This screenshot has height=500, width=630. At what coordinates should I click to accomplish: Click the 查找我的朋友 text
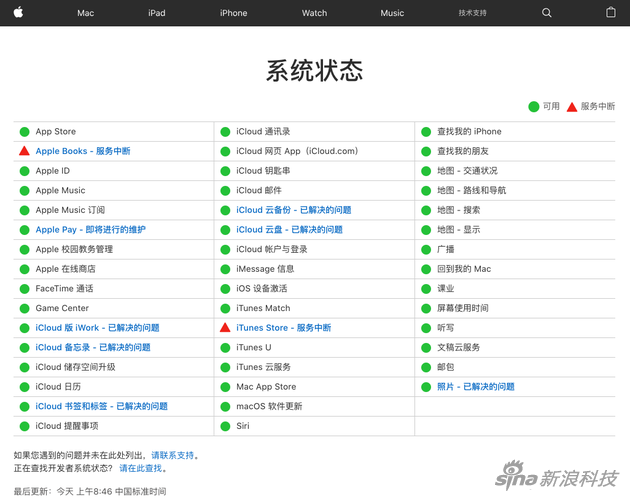coord(463,151)
